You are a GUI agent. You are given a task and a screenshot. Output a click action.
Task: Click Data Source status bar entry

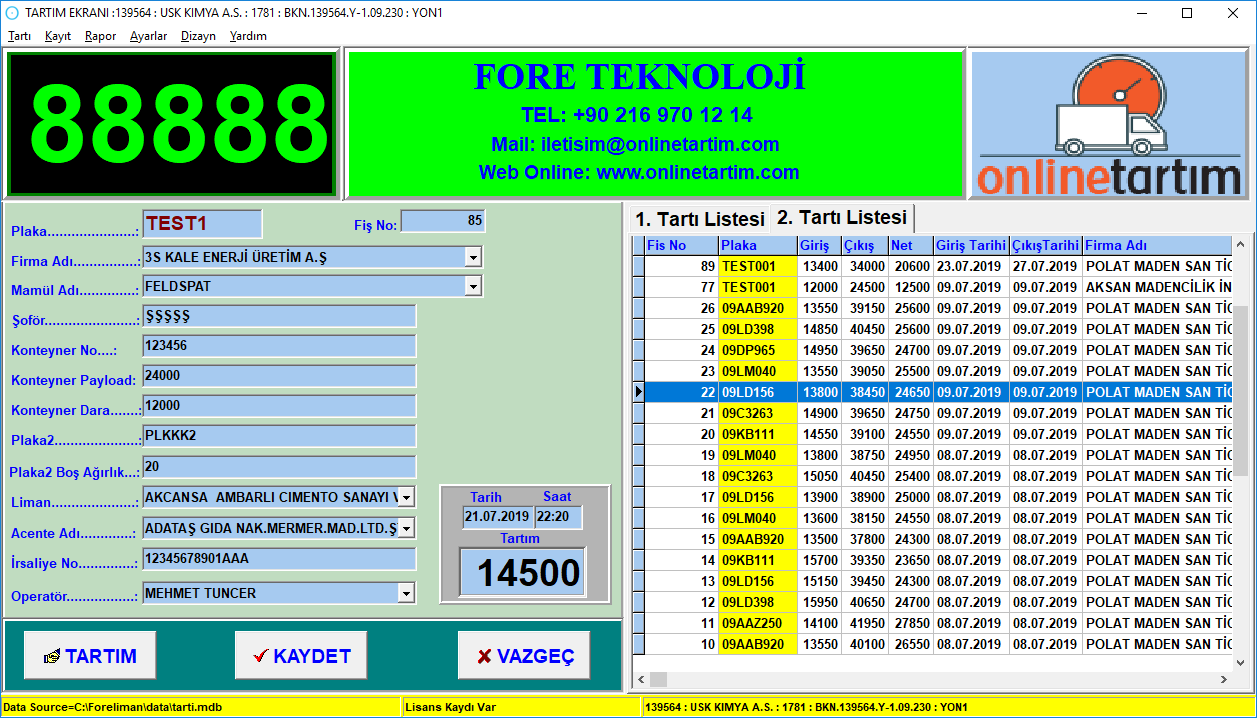coord(200,707)
